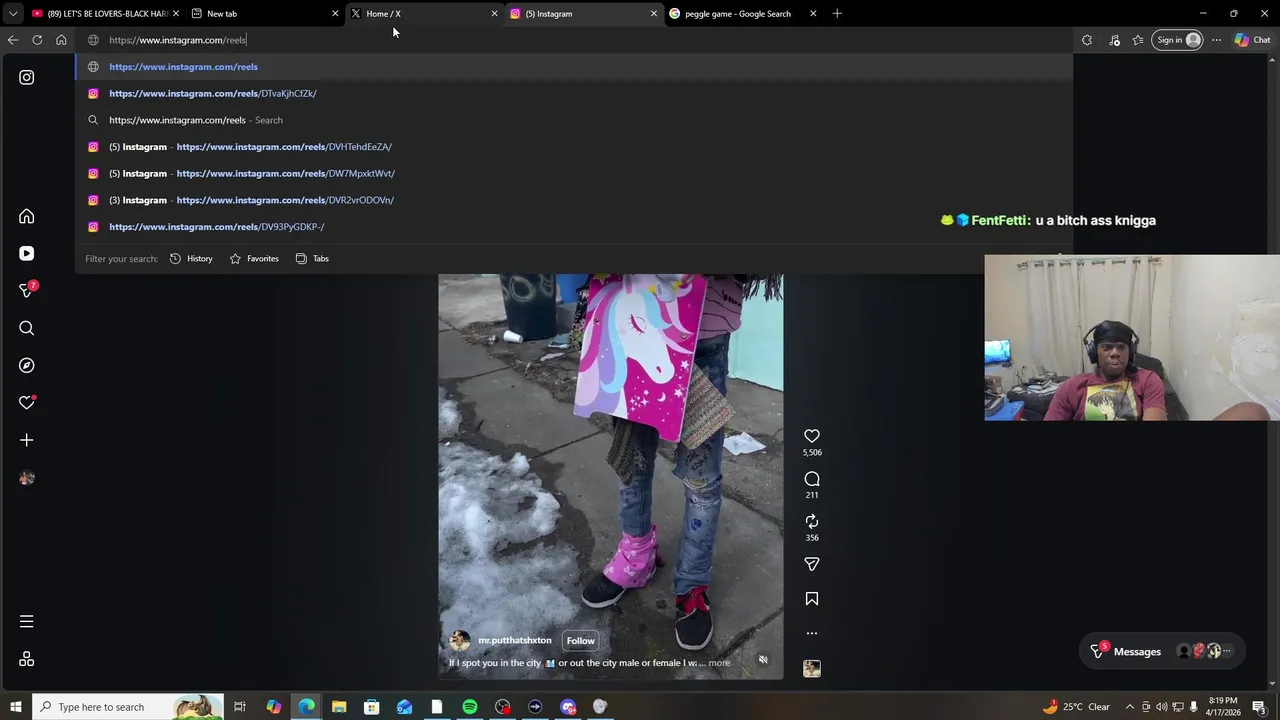Viewport: 1280px width, 720px height.
Task: Open the Meta apps grid icon
Action: (x=27, y=659)
